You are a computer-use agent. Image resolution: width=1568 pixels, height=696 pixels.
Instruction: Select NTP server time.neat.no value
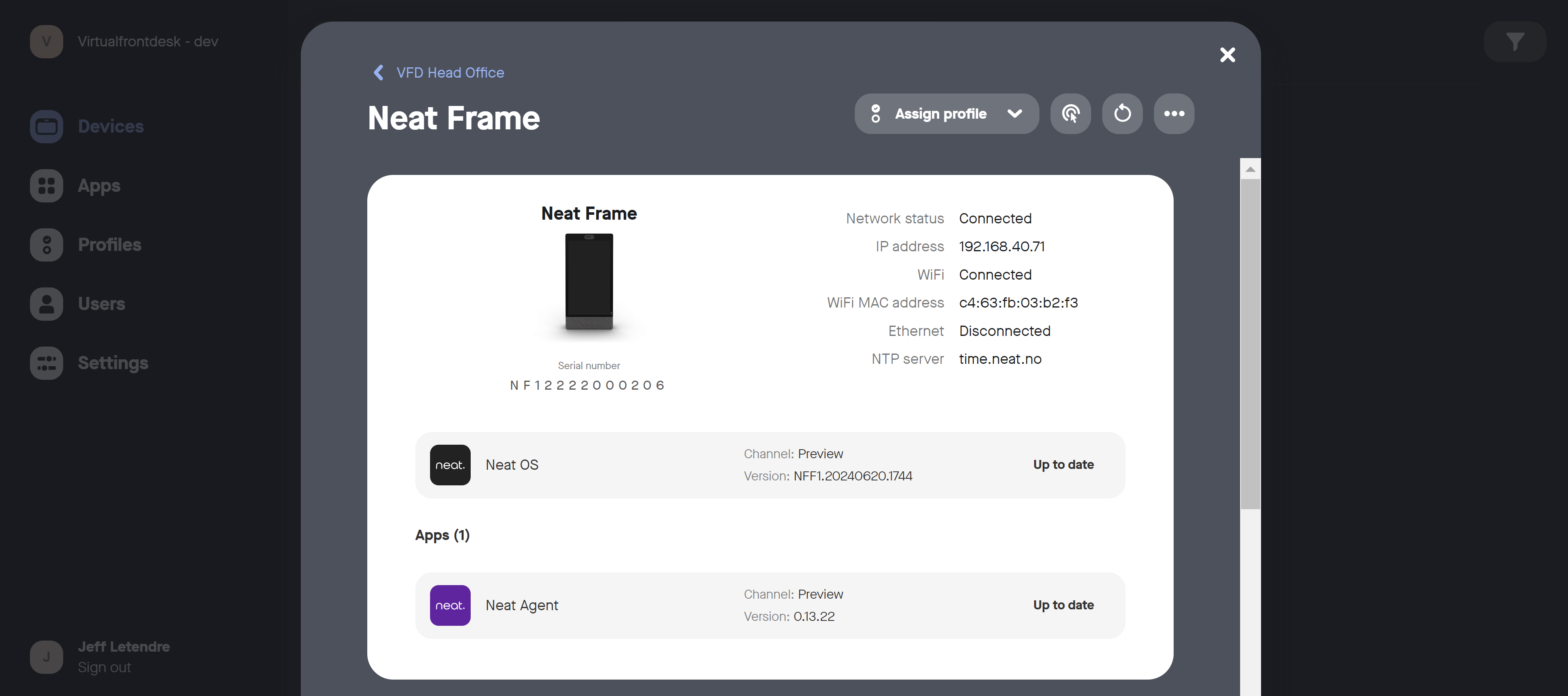click(1000, 359)
